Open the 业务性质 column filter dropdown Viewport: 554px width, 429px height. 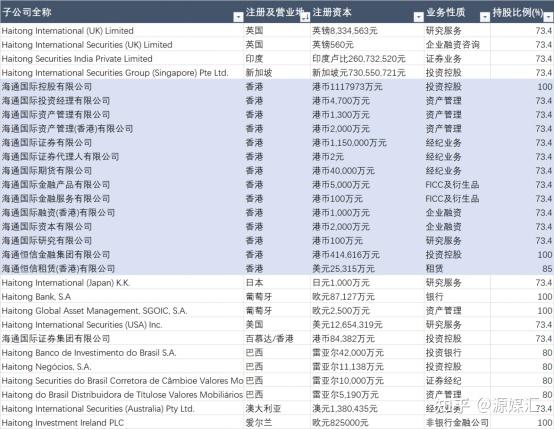[485, 17]
